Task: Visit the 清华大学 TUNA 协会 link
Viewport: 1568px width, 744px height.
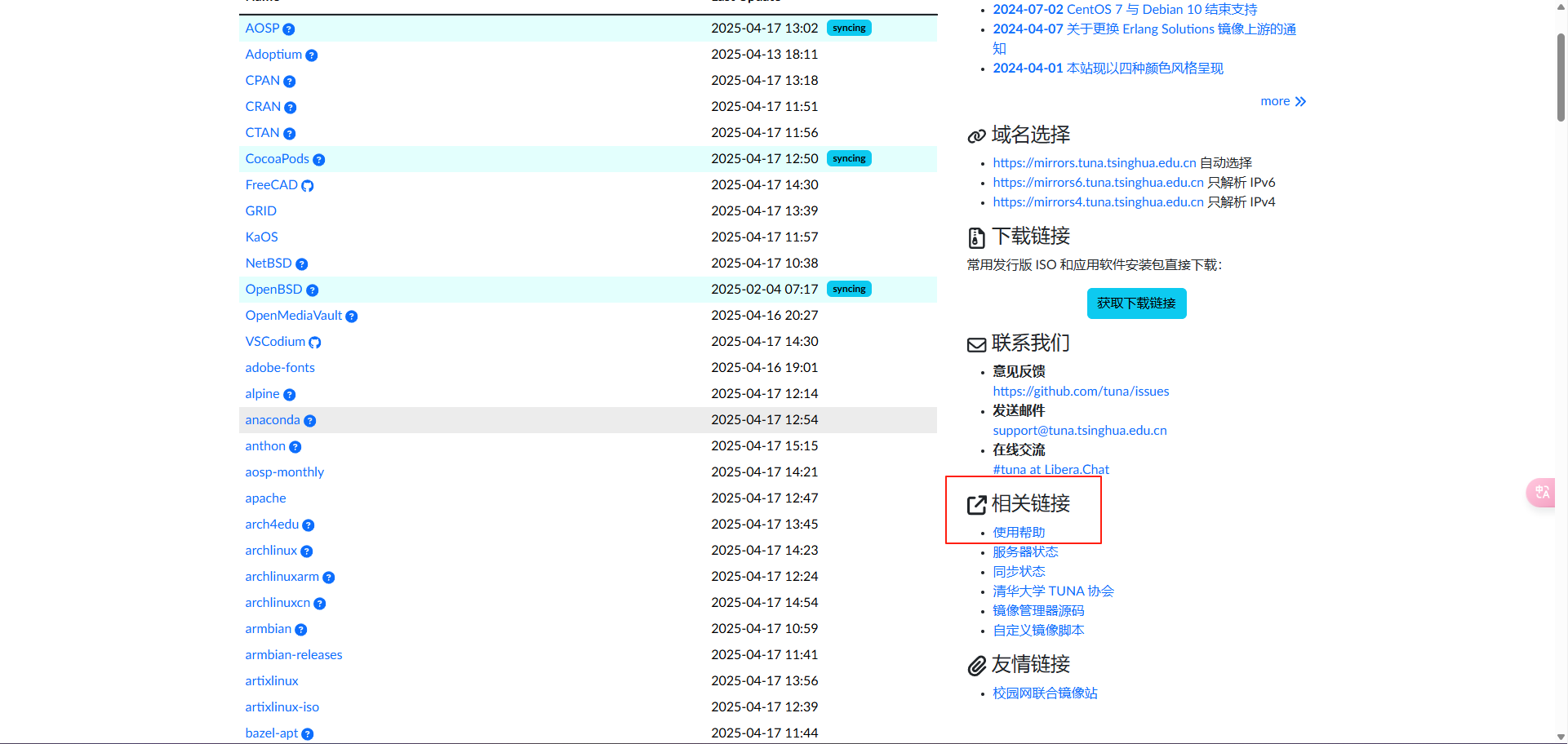Action: click(1053, 591)
